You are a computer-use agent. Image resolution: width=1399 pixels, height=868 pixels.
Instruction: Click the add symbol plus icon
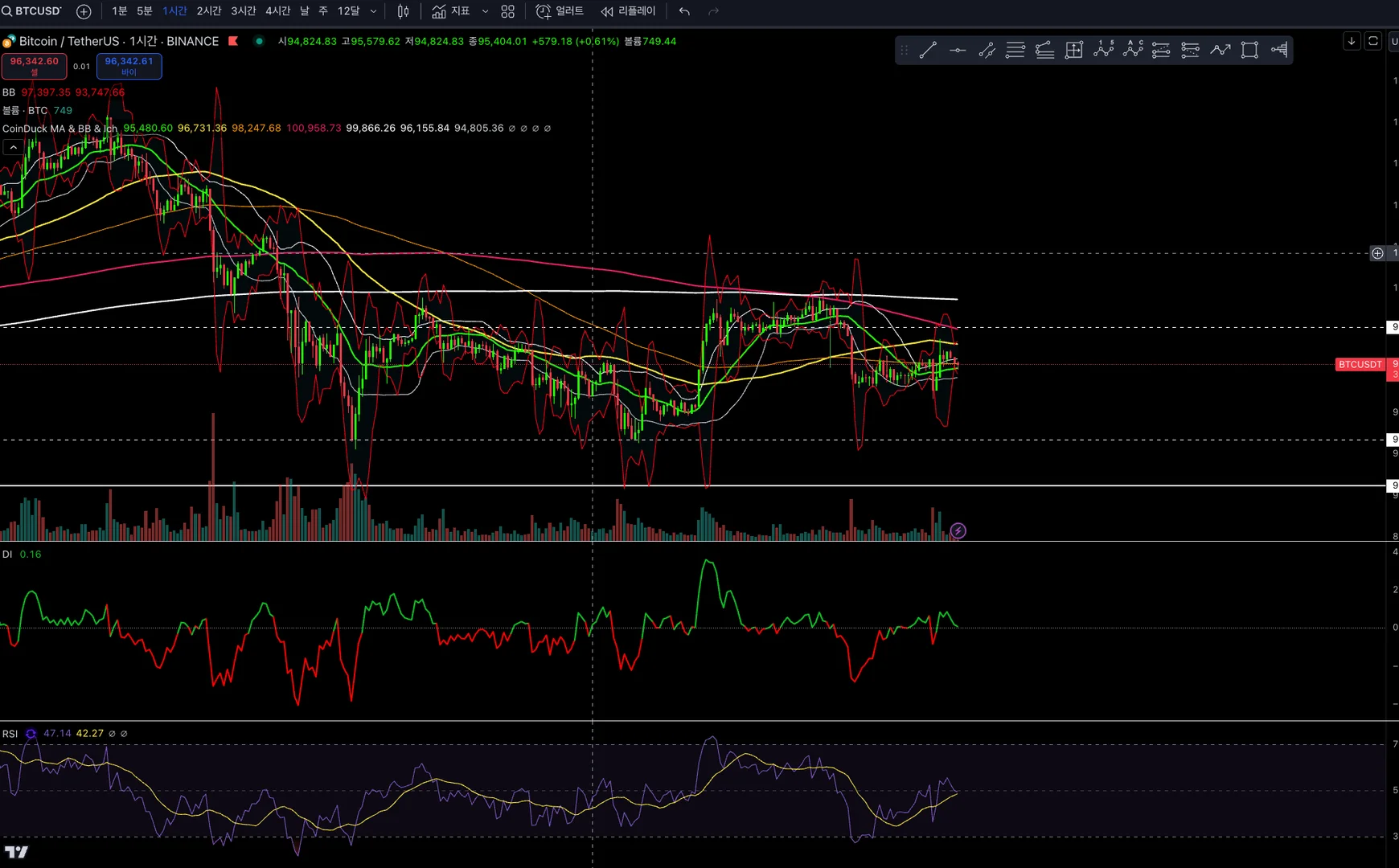(x=84, y=11)
